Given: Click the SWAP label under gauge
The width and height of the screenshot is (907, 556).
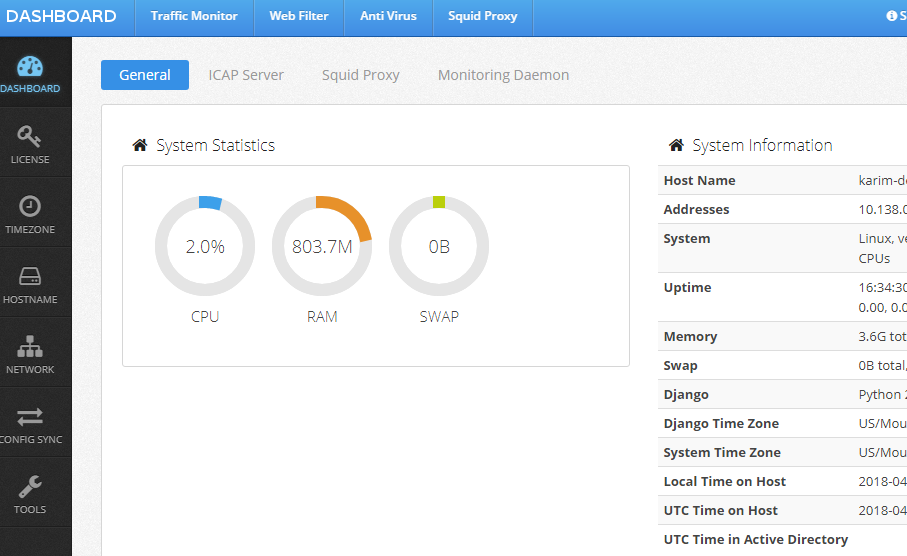Looking at the screenshot, I should coord(439,316).
